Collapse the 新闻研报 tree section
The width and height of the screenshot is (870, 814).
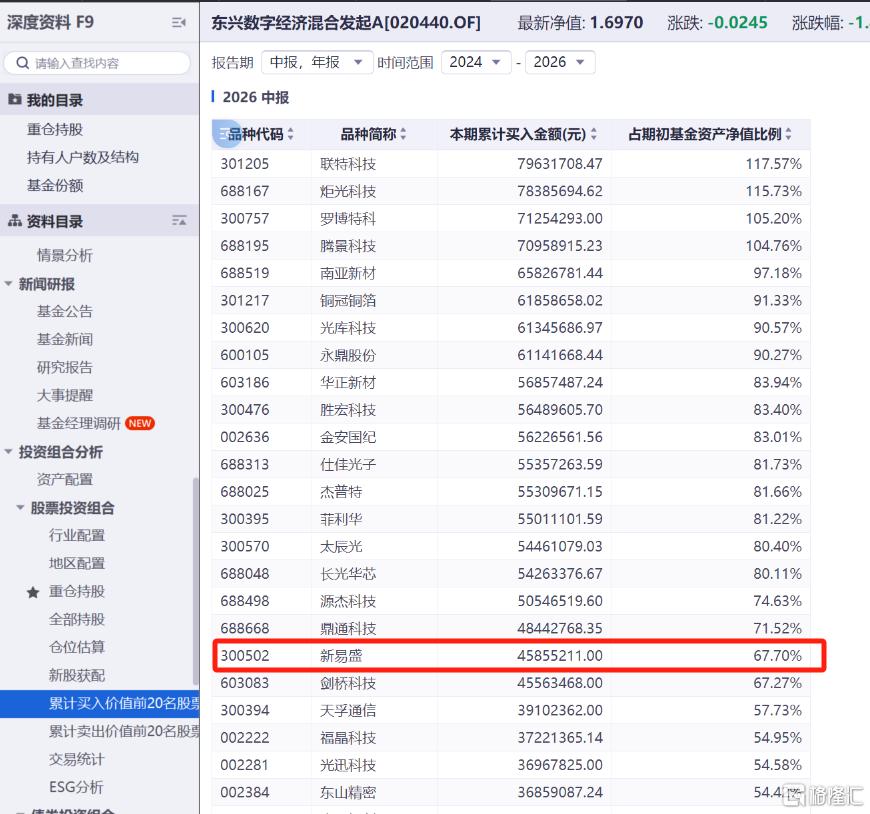(x=8, y=284)
